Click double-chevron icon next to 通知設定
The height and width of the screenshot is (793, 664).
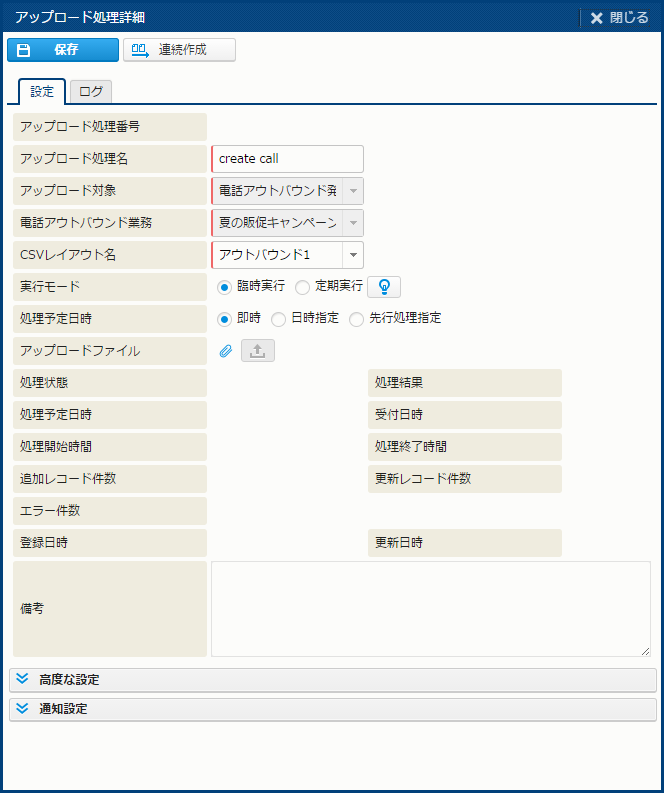(x=22, y=709)
